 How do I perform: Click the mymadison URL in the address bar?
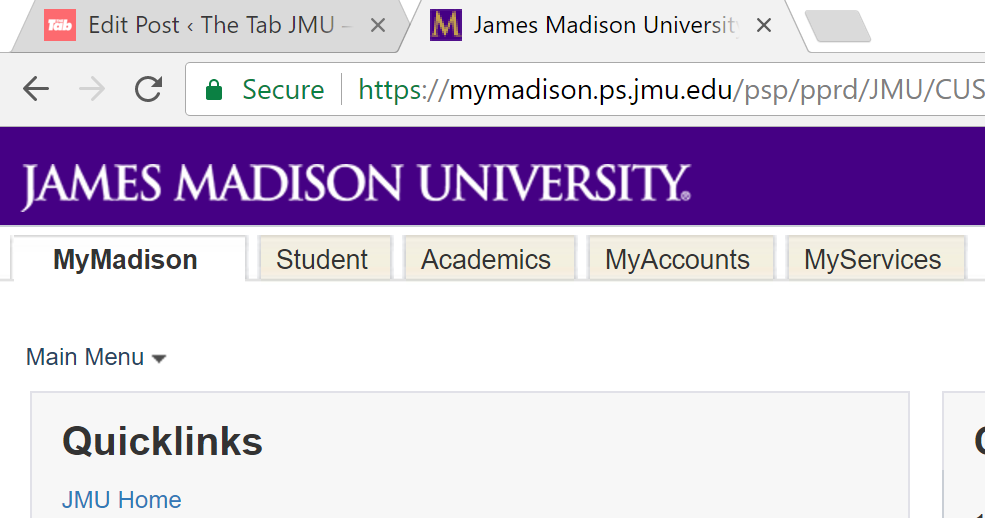click(x=590, y=90)
